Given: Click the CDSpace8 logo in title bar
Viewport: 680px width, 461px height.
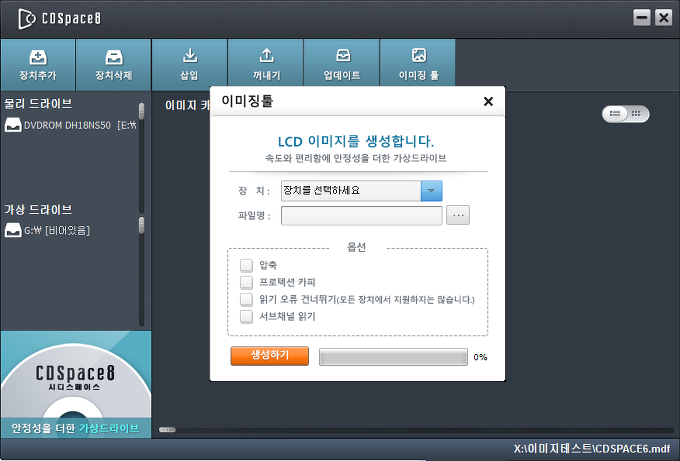Looking at the screenshot, I should [x=59, y=19].
